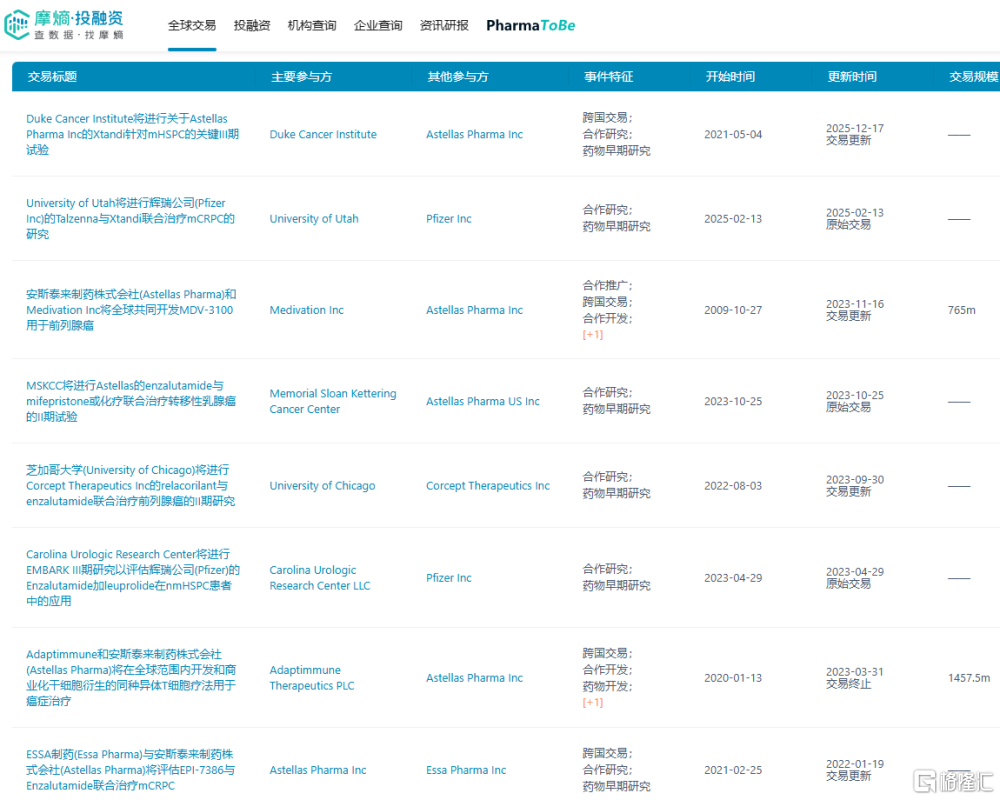Click the 更新时间 column header
Image resolution: width=1000 pixels, height=800 pixels.
[x=852, y=77]
